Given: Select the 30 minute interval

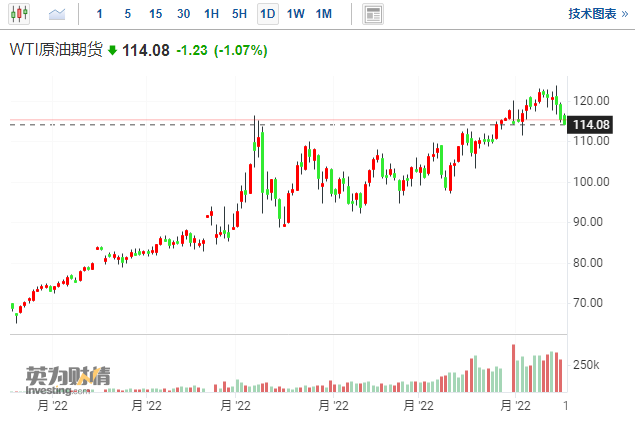Looking at the screenshot, I should click(x=183, y=14).
